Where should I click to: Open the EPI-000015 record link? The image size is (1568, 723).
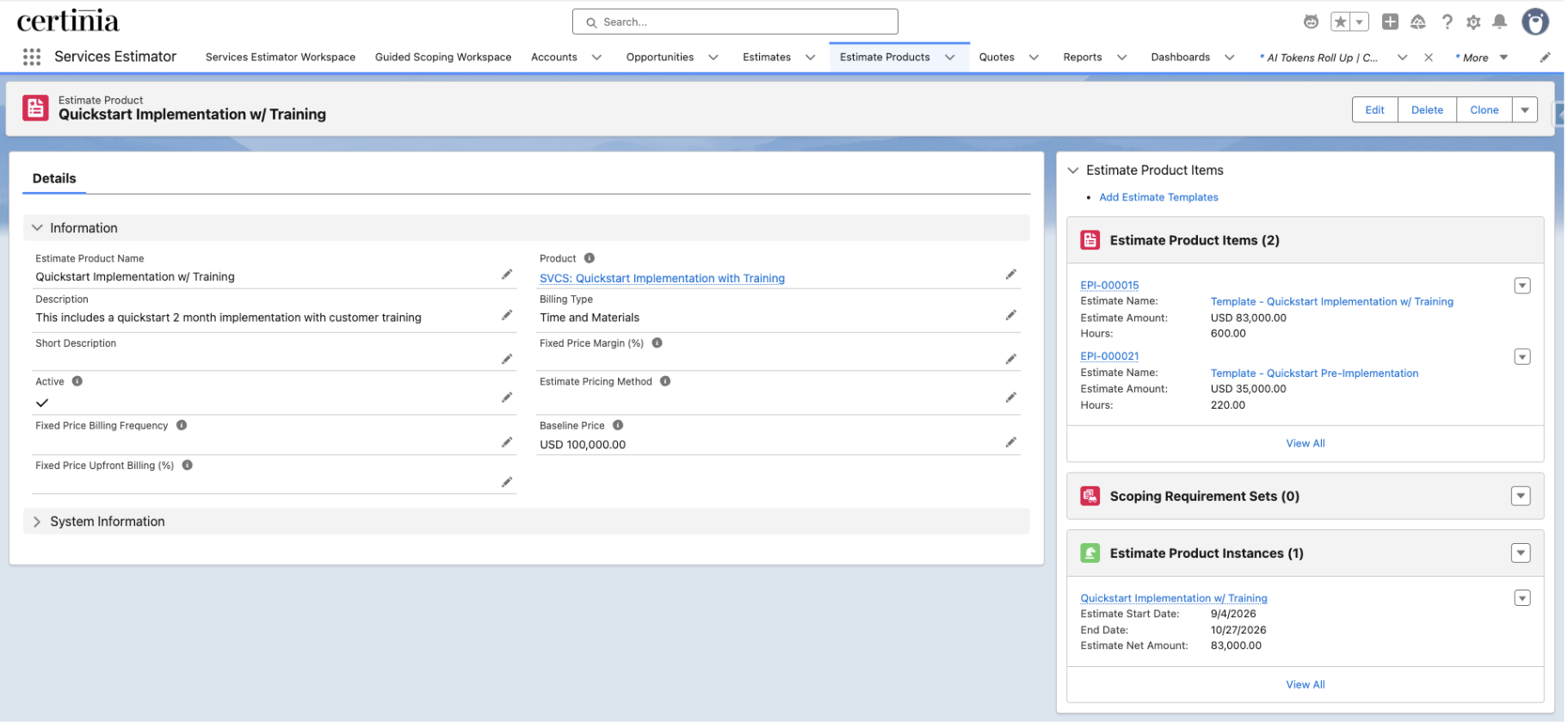[1109, 286]
